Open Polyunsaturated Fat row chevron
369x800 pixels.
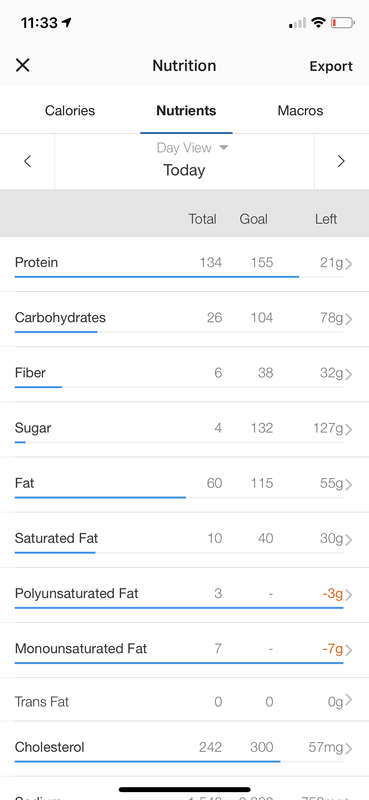point(349,595)
